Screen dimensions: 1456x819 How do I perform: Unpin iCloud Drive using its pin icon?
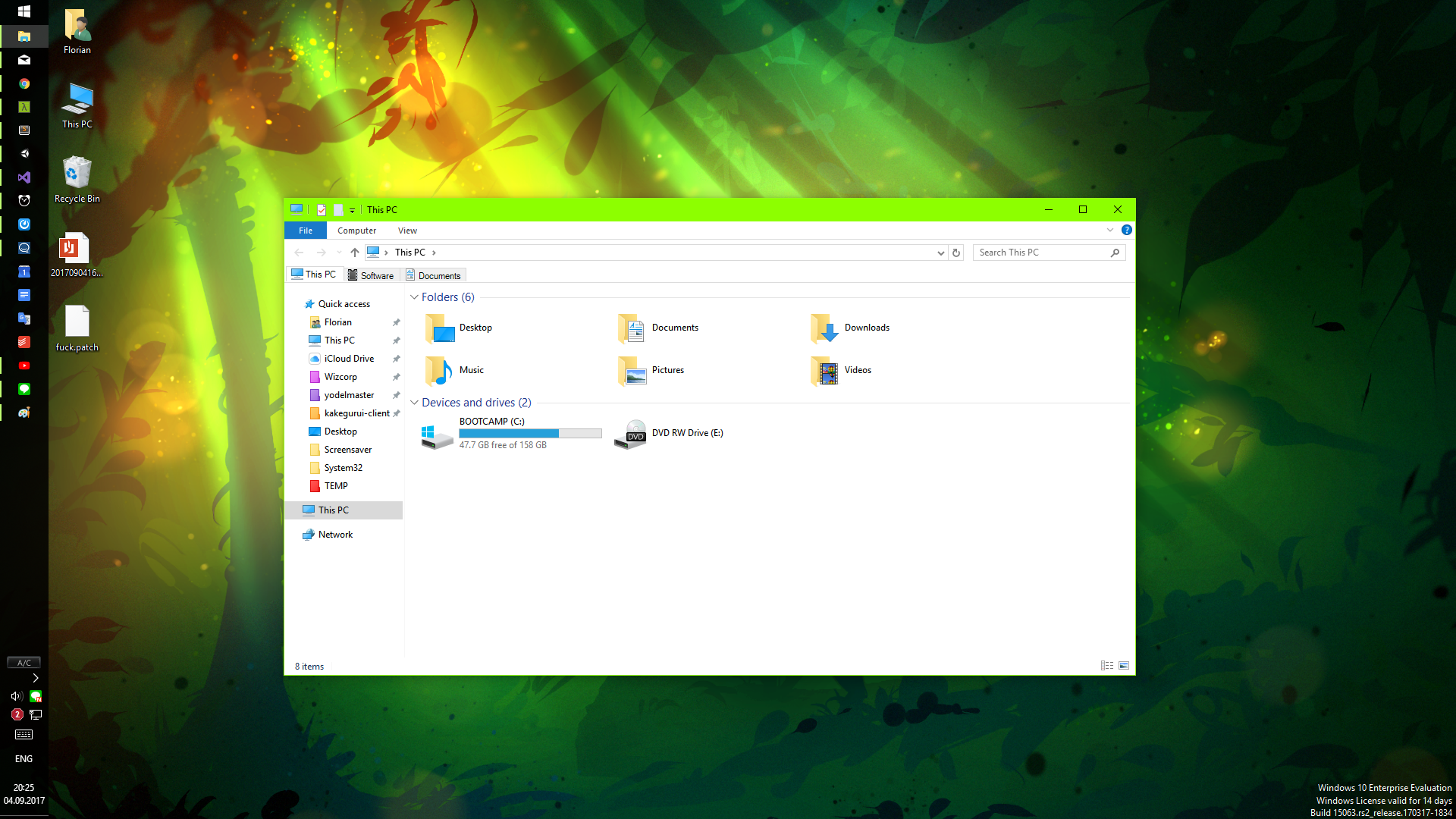click(396, 359)
